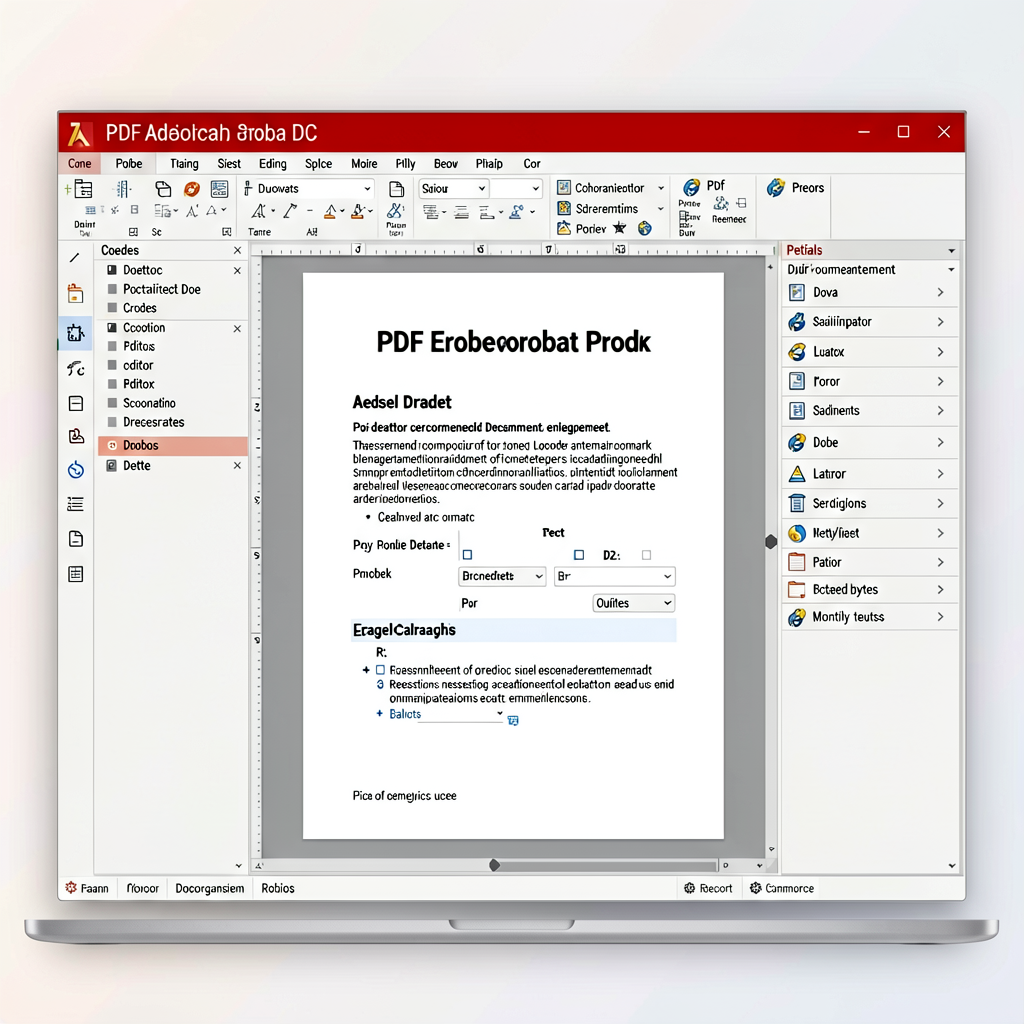
Task: Open the orange clipboard icon in sidebar
Action: pos(76,294)
